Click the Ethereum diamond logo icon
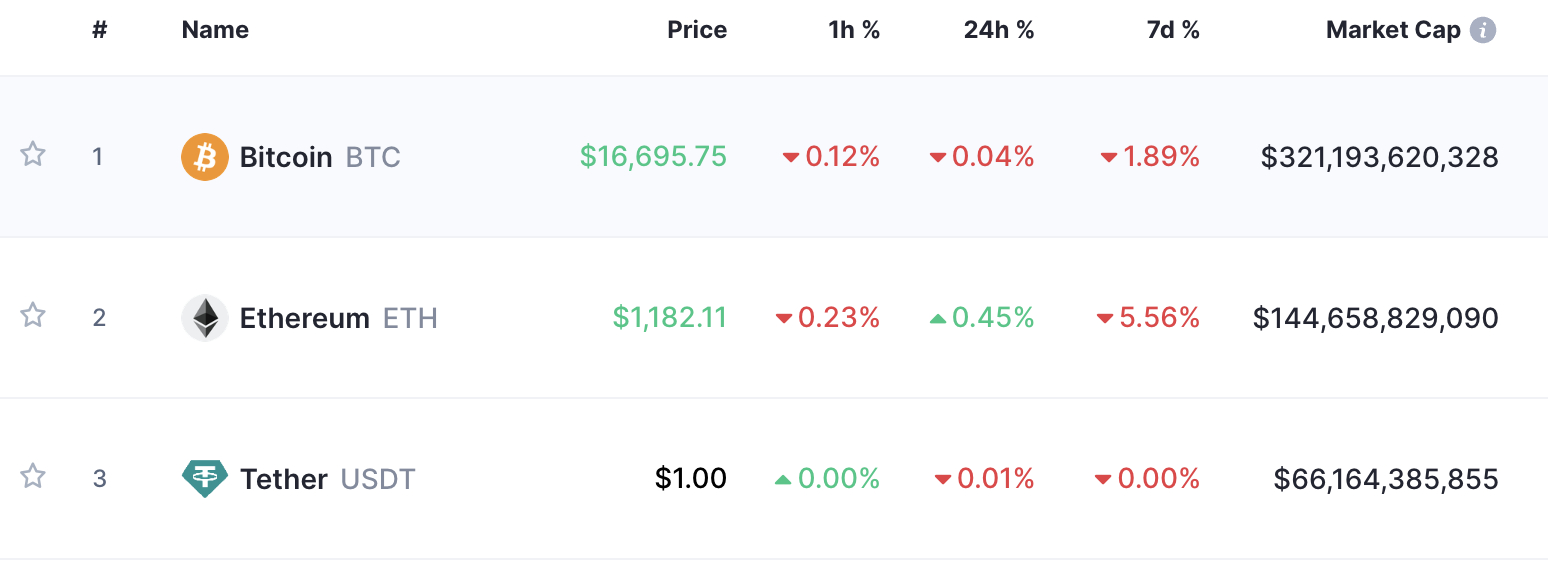The height and width of the screenshot is (564, 1548). pos(205,318)
